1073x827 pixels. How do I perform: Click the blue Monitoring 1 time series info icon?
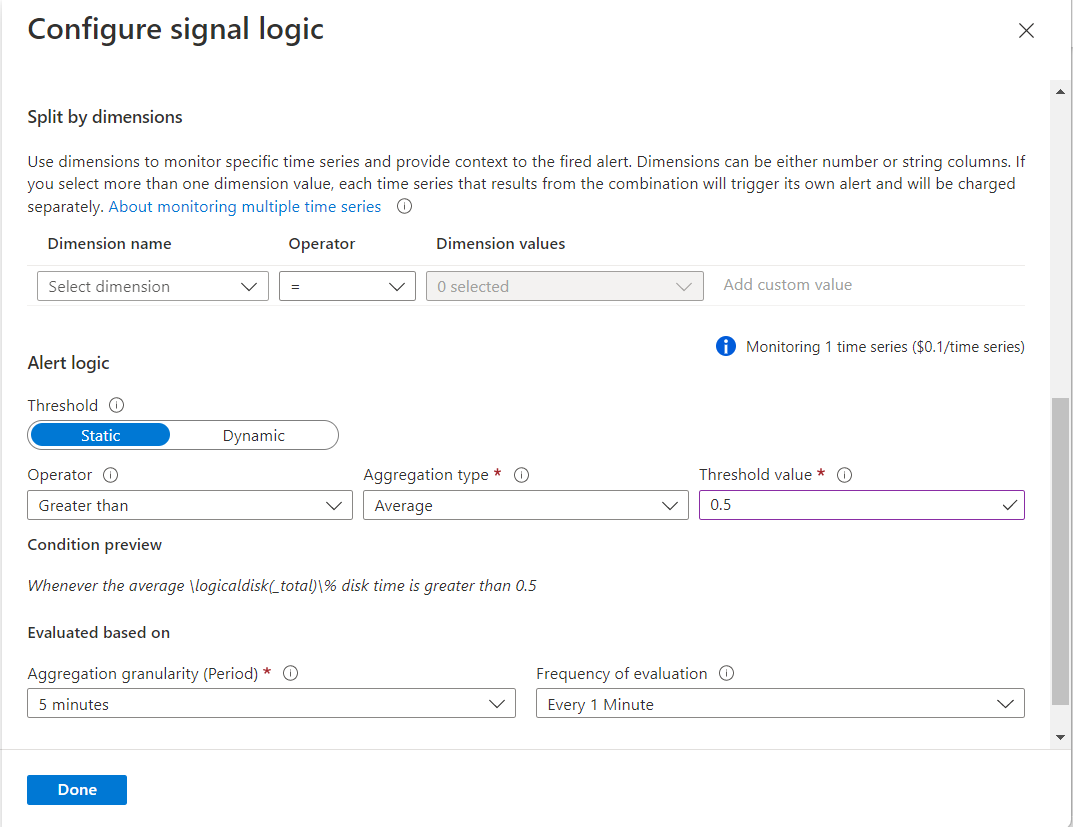pyautogui.click(x=726, y=346)
